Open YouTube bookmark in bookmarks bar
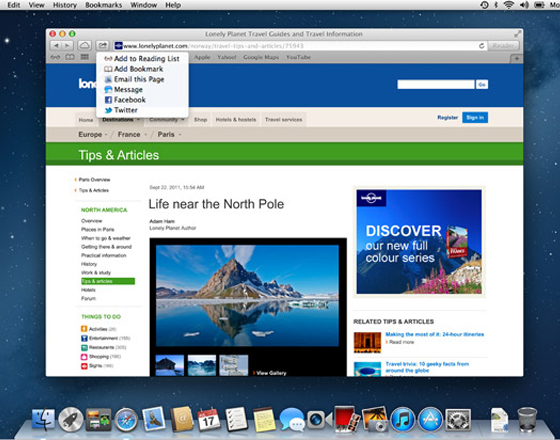560x440 pixels. (298, 57)
